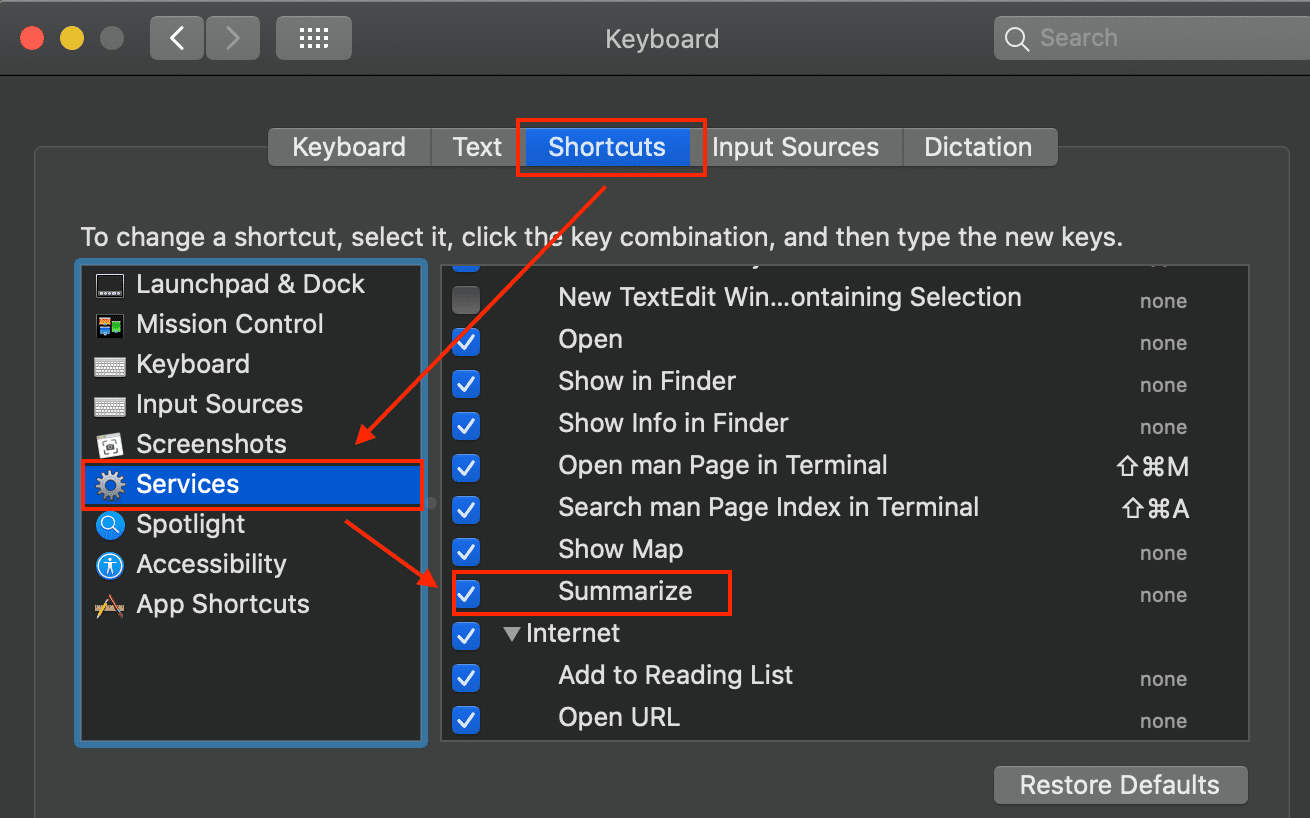Select the Launchpad & Dock icon
This screenshot has width=1310, height=818.
(110, 285)
